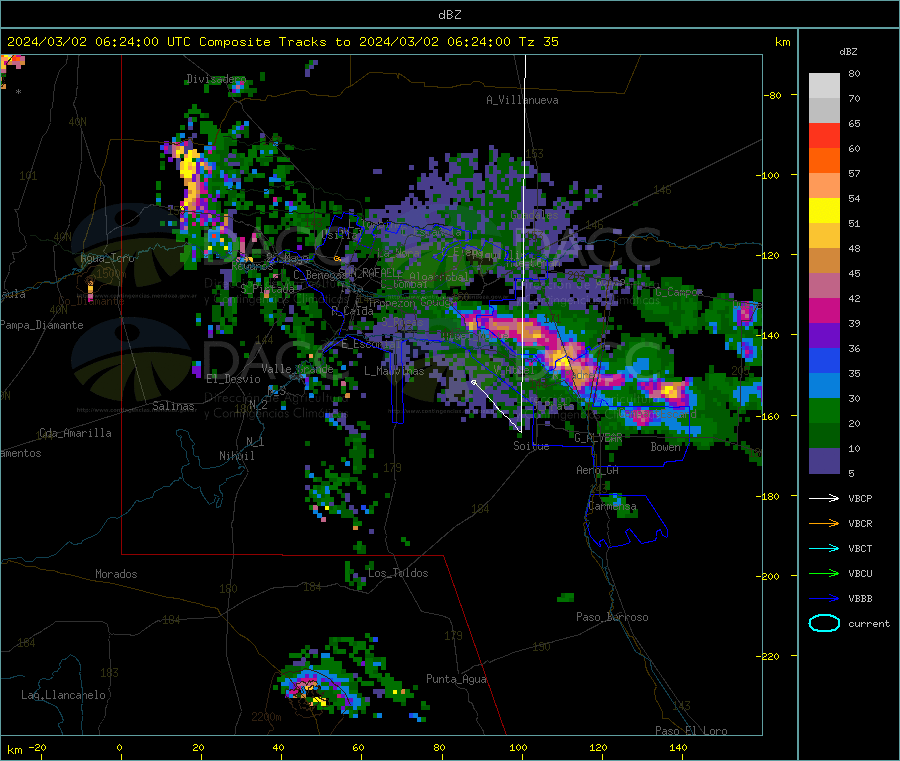Click the Morados map label
The height and width of the screenshot is (761, 900).
pos(116,574)
